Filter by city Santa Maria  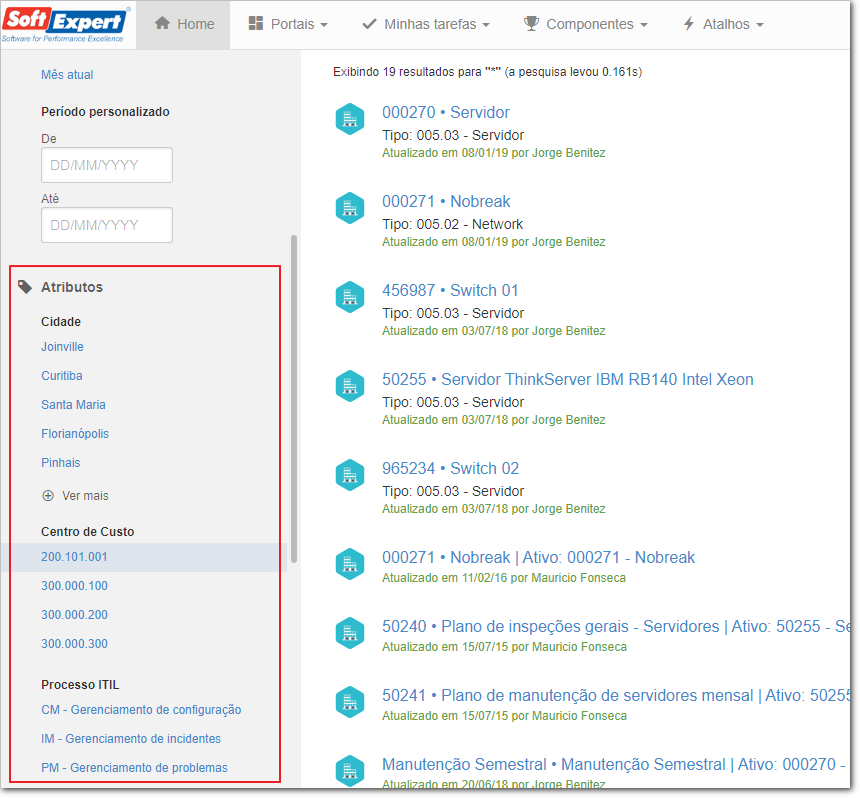point(73,405)
